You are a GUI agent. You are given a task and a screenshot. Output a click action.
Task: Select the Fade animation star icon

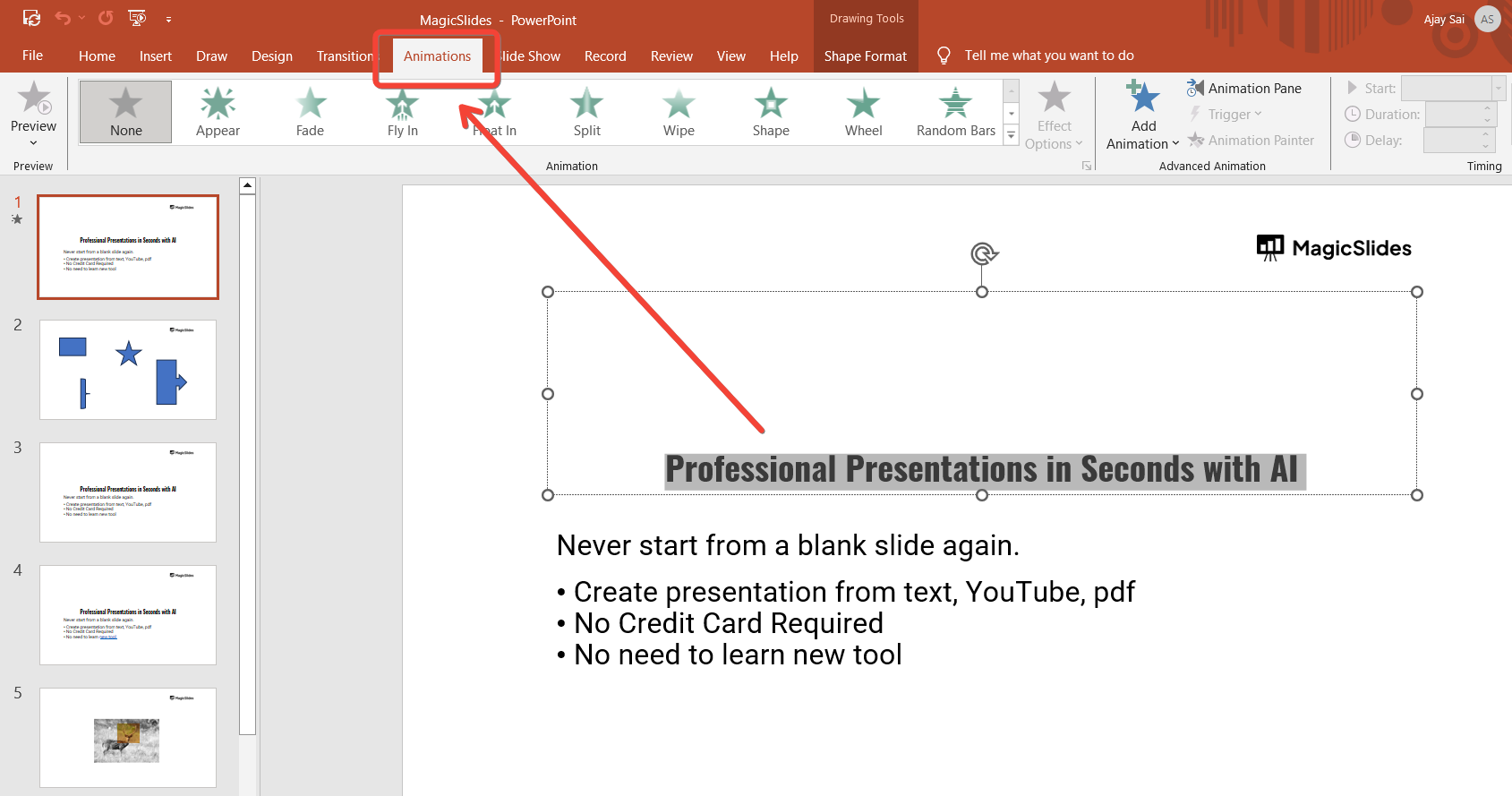tap(311, 103)
